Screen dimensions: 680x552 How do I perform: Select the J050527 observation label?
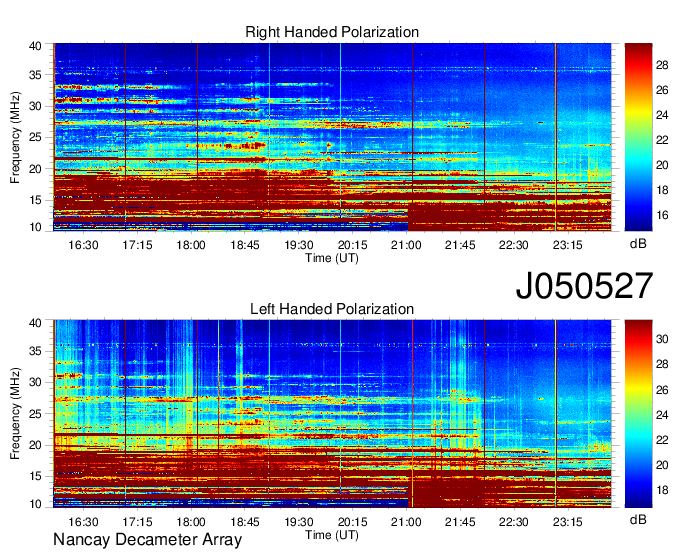[584, 286]
